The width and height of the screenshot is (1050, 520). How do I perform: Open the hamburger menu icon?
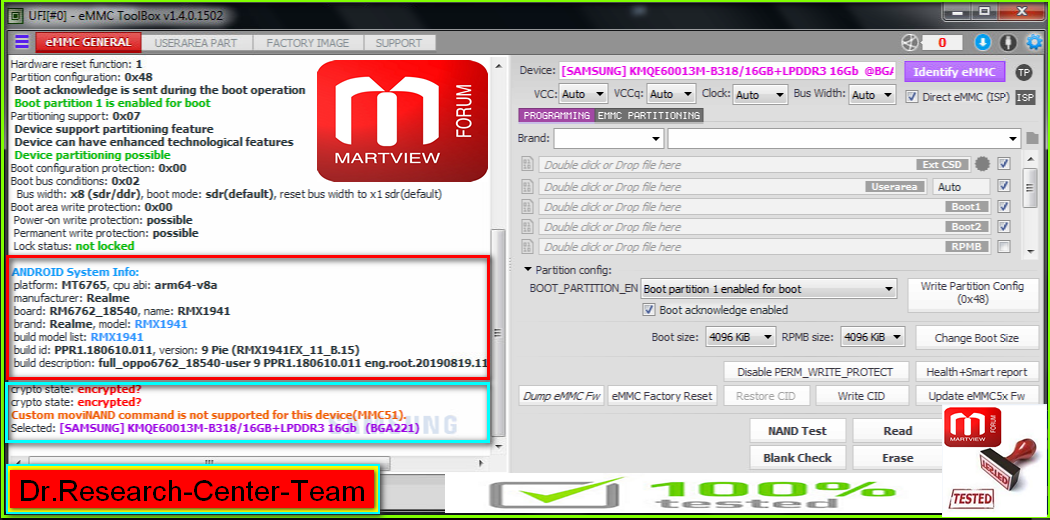point(21,42)
